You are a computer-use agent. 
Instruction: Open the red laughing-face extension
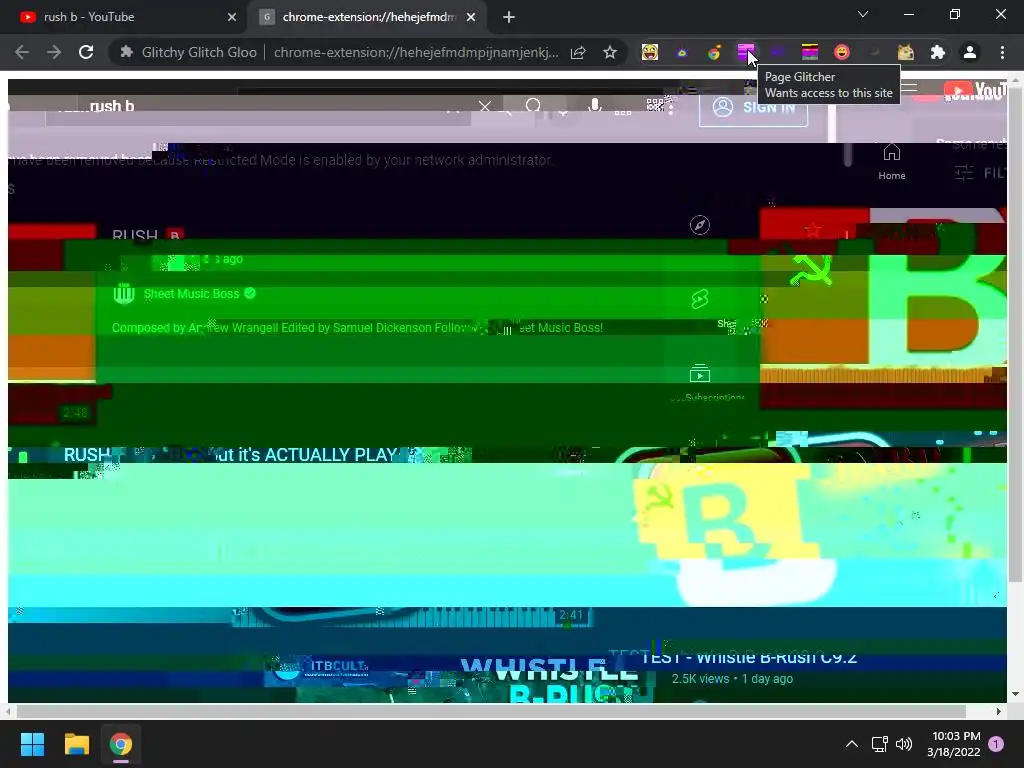(x=842, y=52)
